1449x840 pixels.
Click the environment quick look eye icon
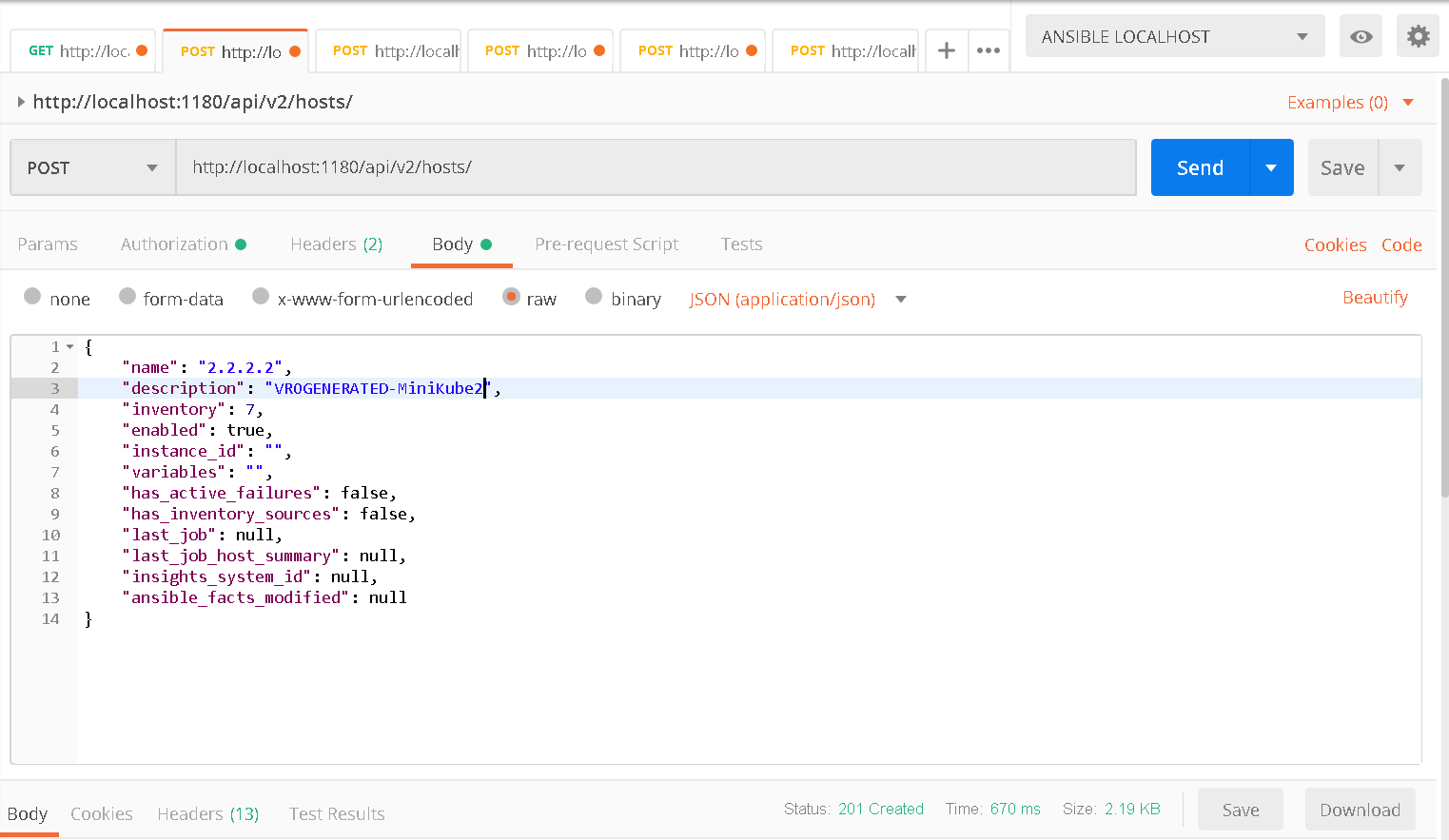point(1361,36)
